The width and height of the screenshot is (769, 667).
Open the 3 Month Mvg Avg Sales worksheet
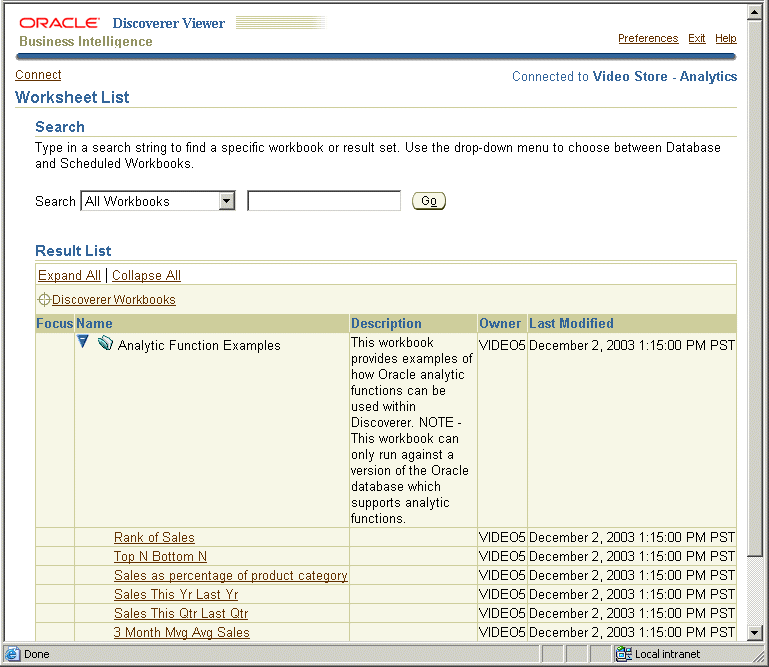tap(181, 632)
